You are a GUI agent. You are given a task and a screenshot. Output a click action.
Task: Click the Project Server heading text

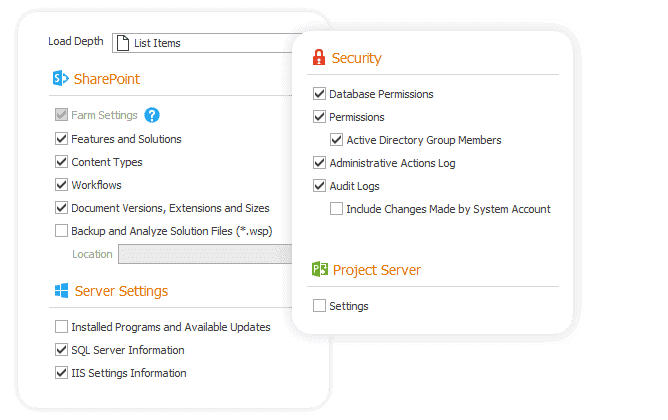pos(377,270)
